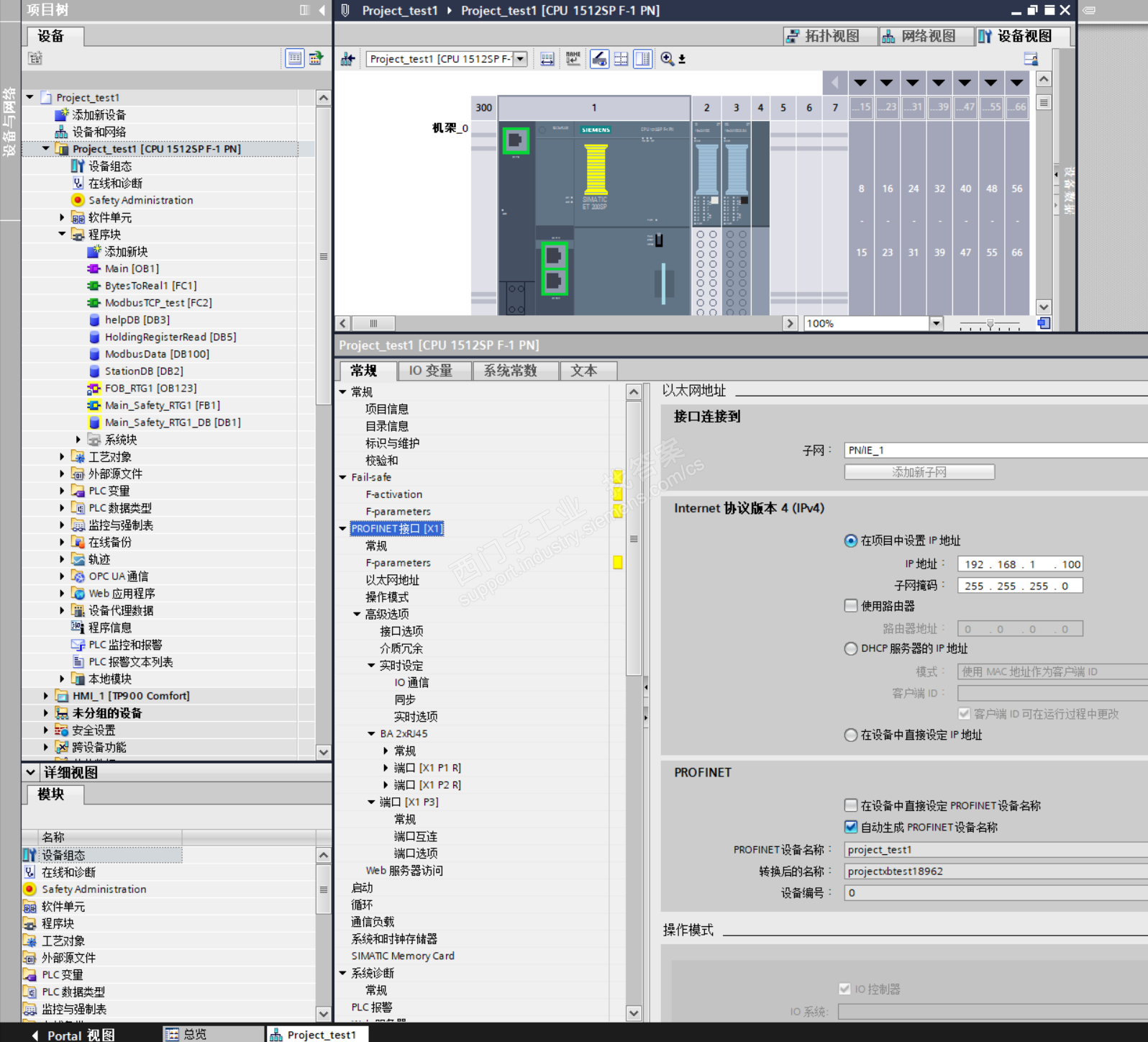Select SIMATIC Memory Card in properties tree

[403, 956]
